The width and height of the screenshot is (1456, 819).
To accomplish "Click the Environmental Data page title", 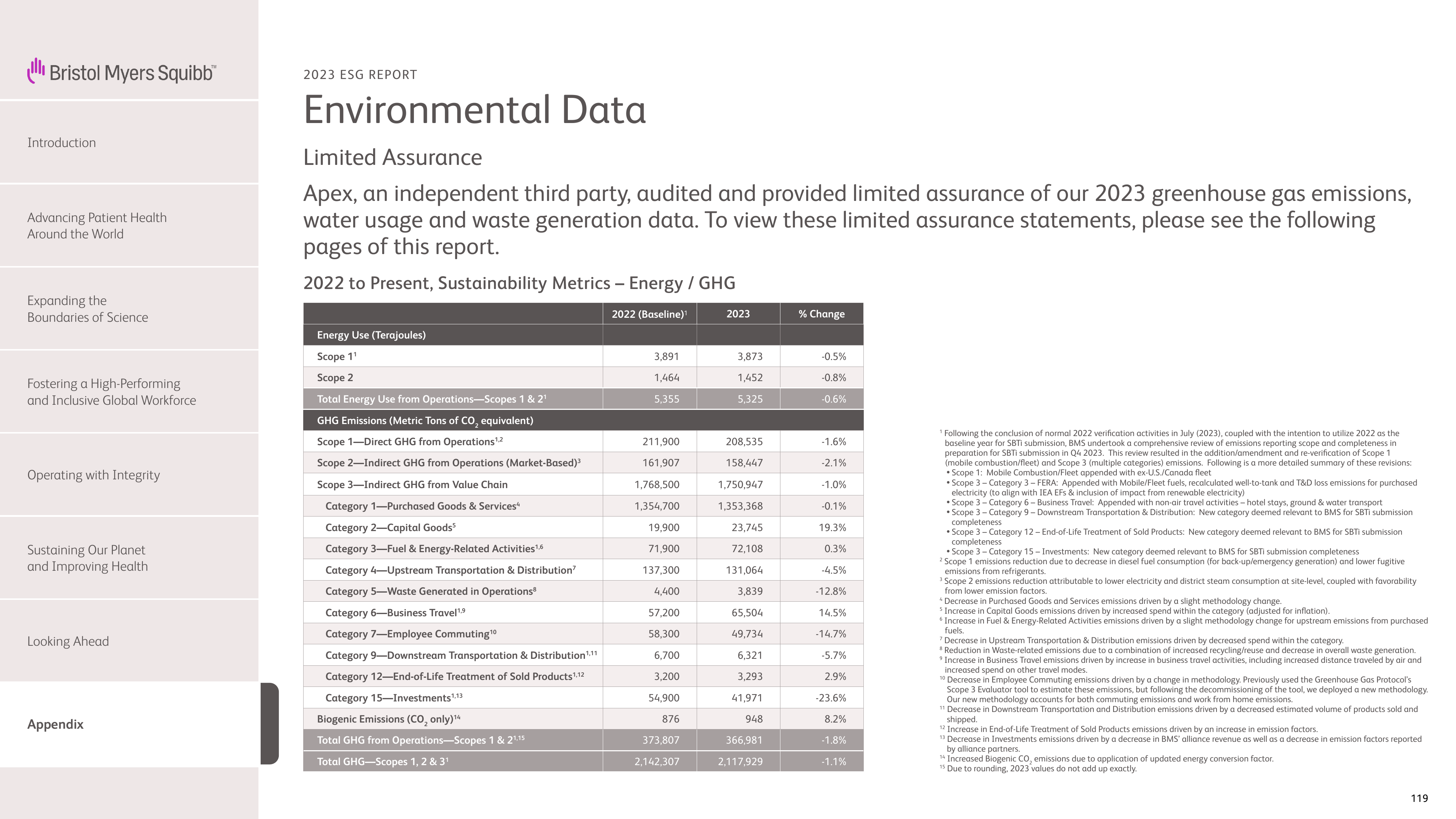I will point(474,109).
